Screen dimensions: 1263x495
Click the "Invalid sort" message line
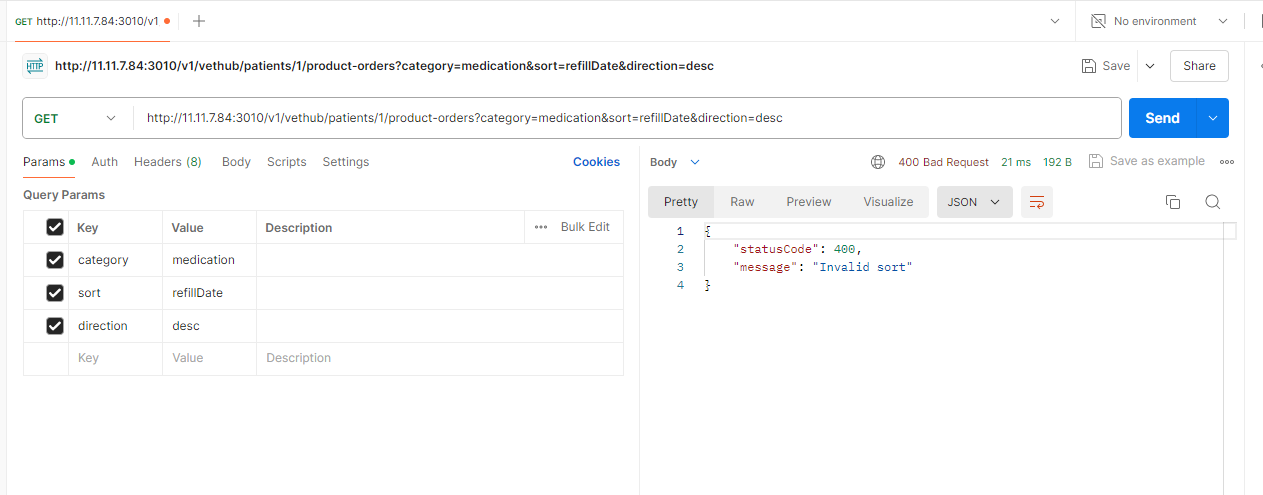pyautogui.click(x=823, y=267)
